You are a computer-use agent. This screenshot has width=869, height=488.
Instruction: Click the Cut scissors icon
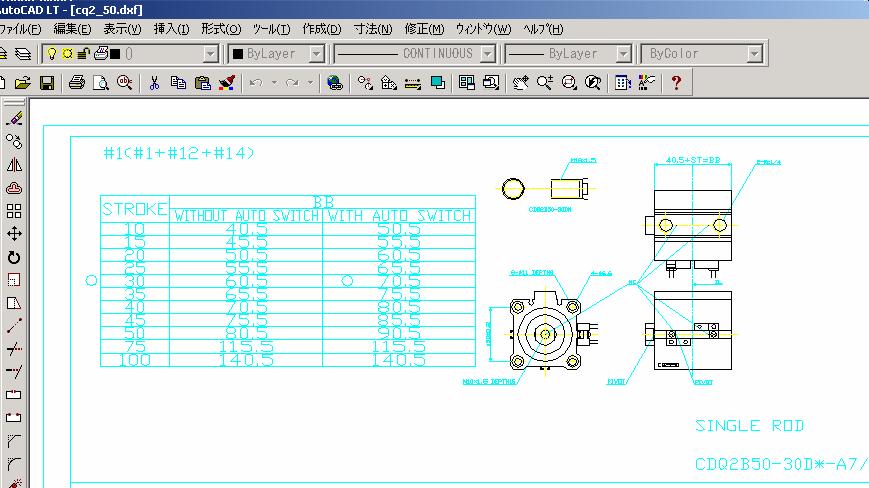(155, 84)
